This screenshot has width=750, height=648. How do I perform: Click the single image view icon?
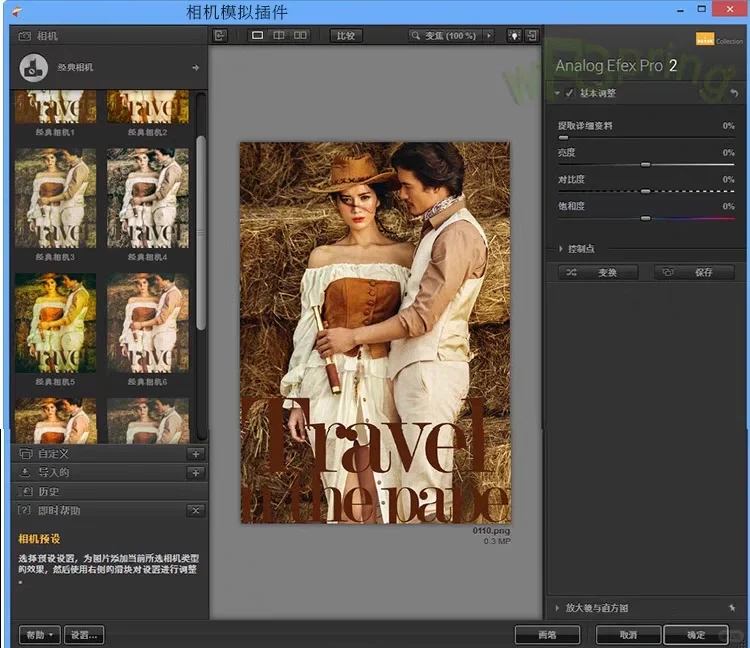pos(257,36)
